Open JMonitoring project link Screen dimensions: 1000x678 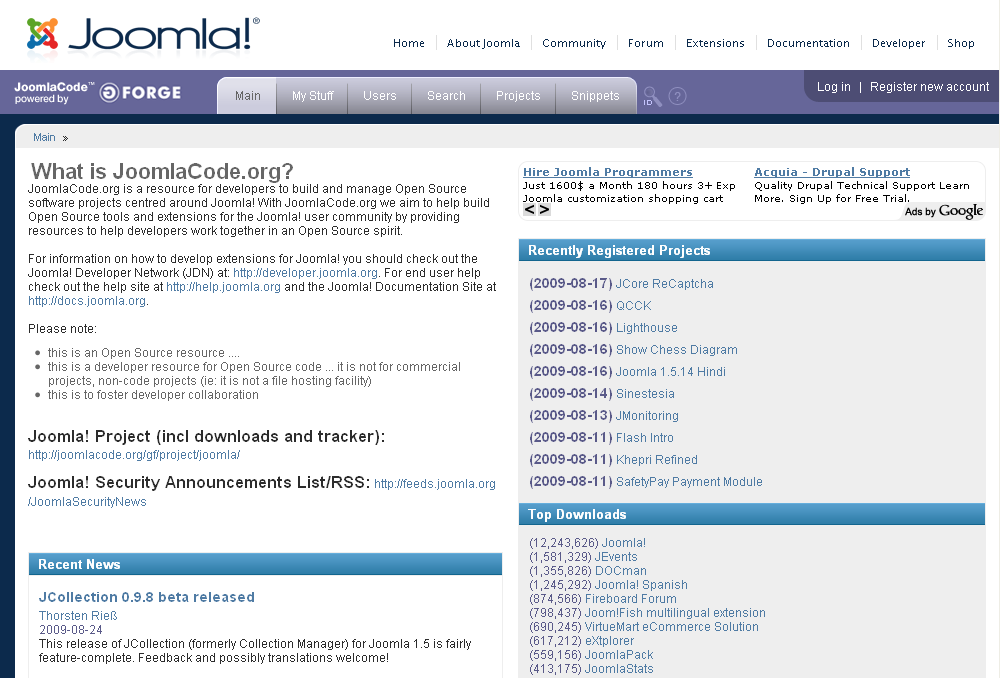pos(647,416)
